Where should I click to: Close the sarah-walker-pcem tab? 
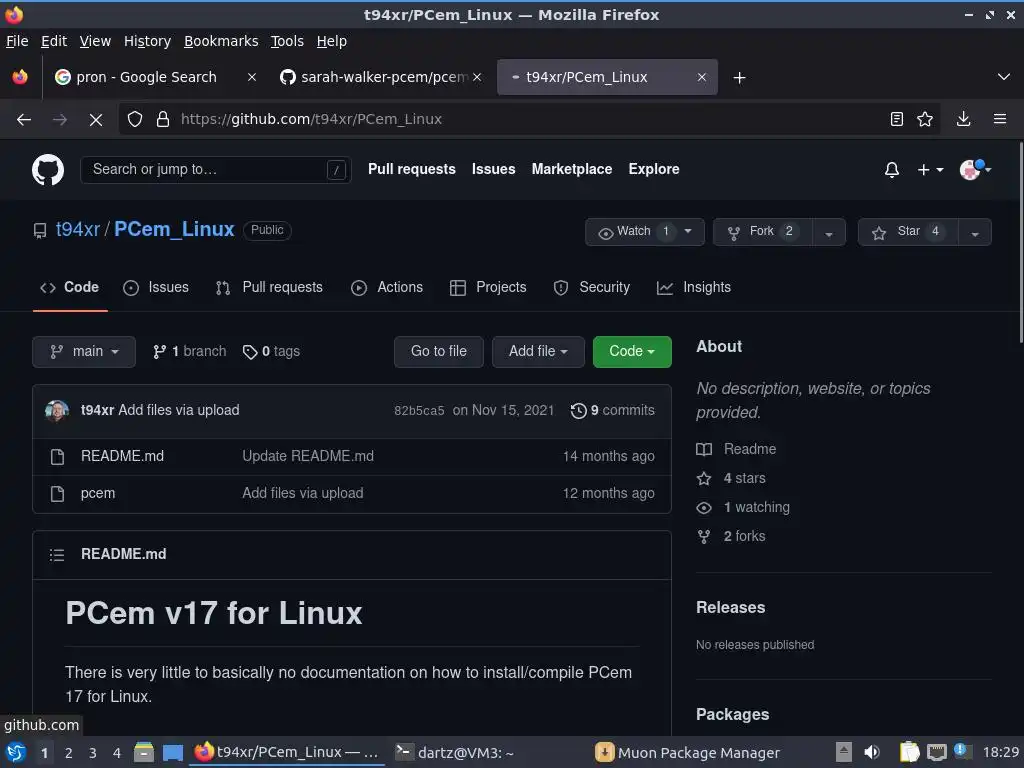pyautogui.click(x=477, y=77)
